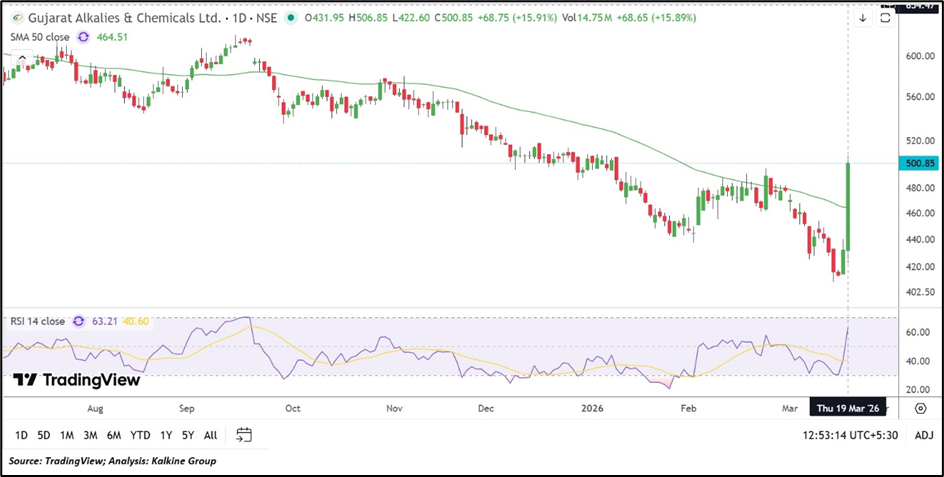Viewport: 944px width, 477px height.
Task: Click the TradingView logo
Action: [x=76, y=380]
